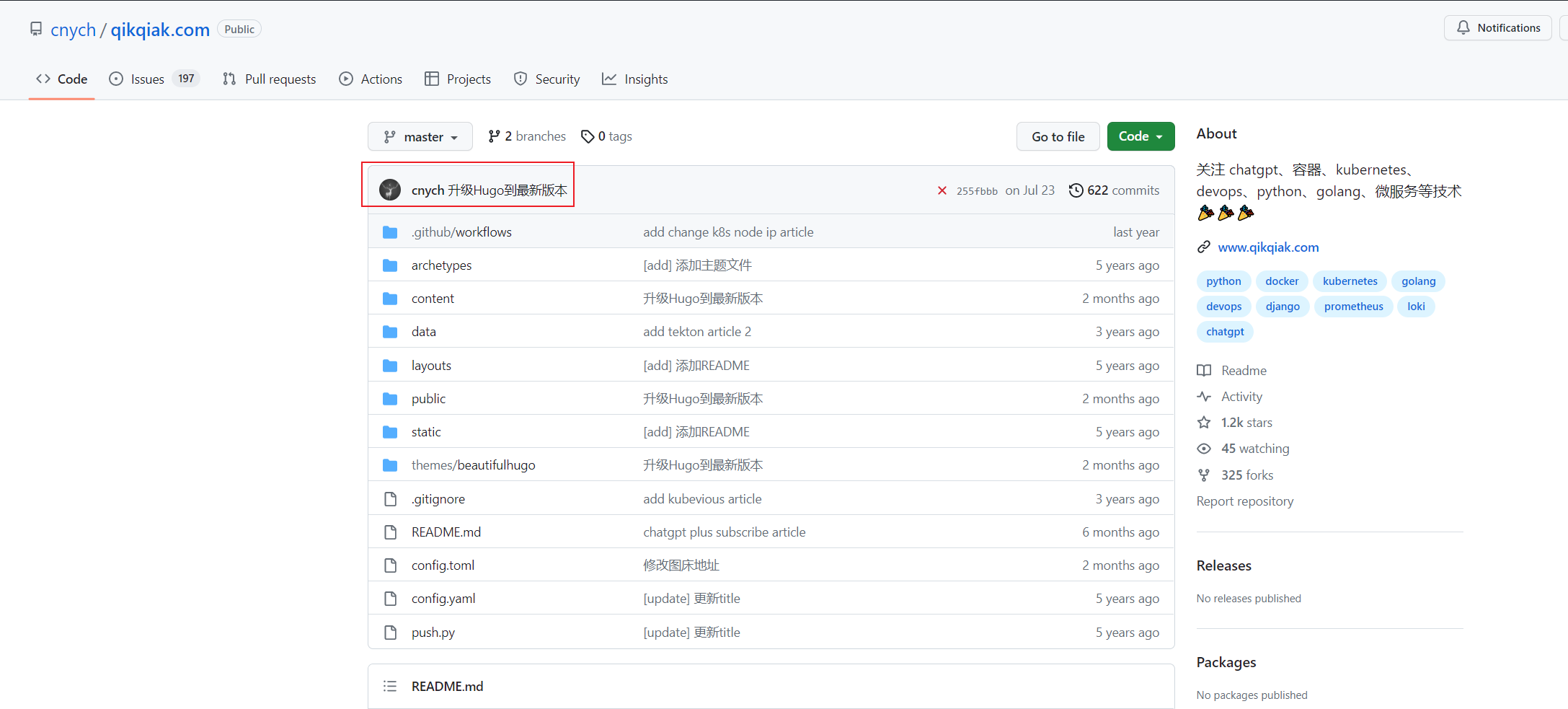This screenshot has width=1568, height=709.
Task: Open the archetypes folder
Action: coord(441,265)
